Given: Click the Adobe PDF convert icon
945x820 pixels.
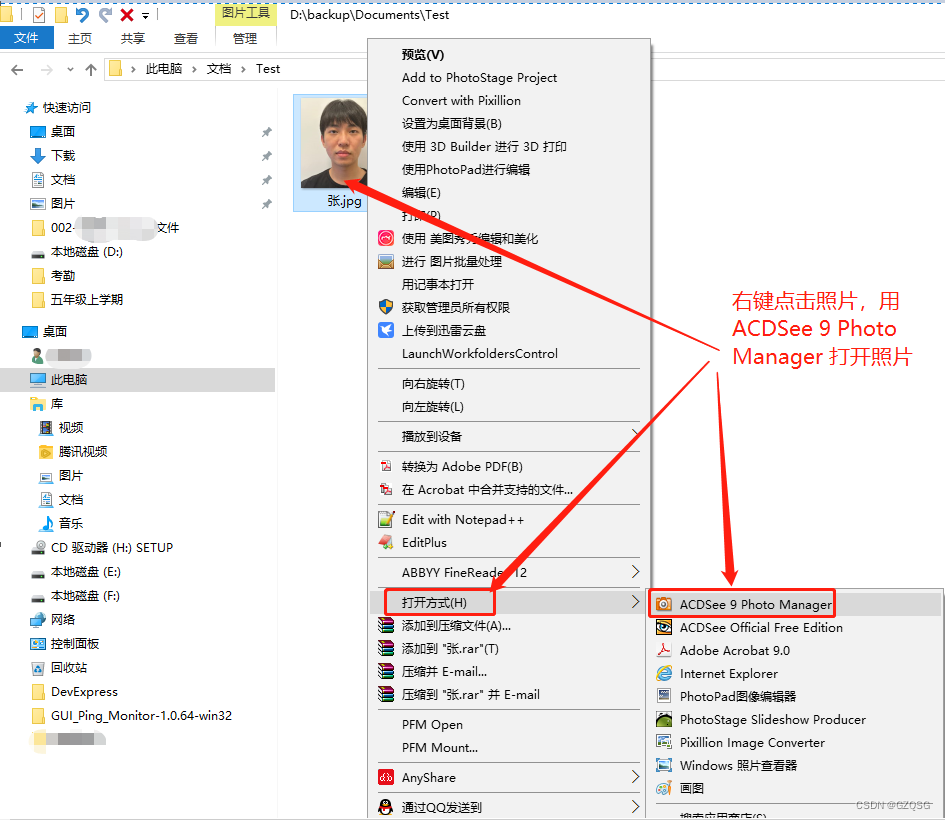Looking at the screenshot, I should coord(386,466).
